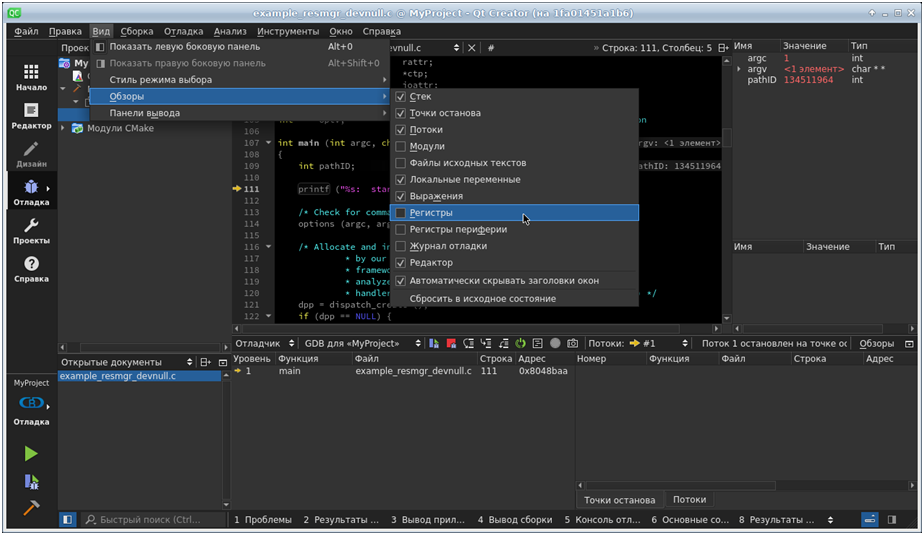Click the Start Debugging icon in sidebar
The height and width of the screenshot is (535, 924).
(31, 481)
